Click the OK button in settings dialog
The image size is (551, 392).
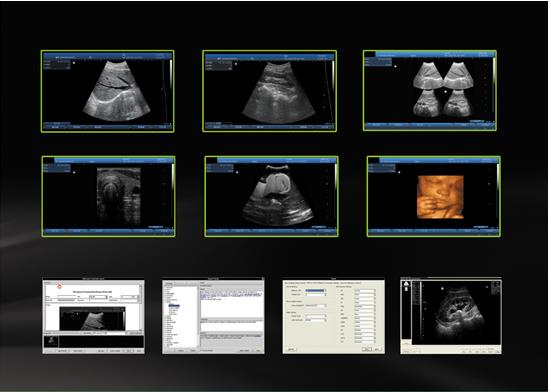point(367,349)
